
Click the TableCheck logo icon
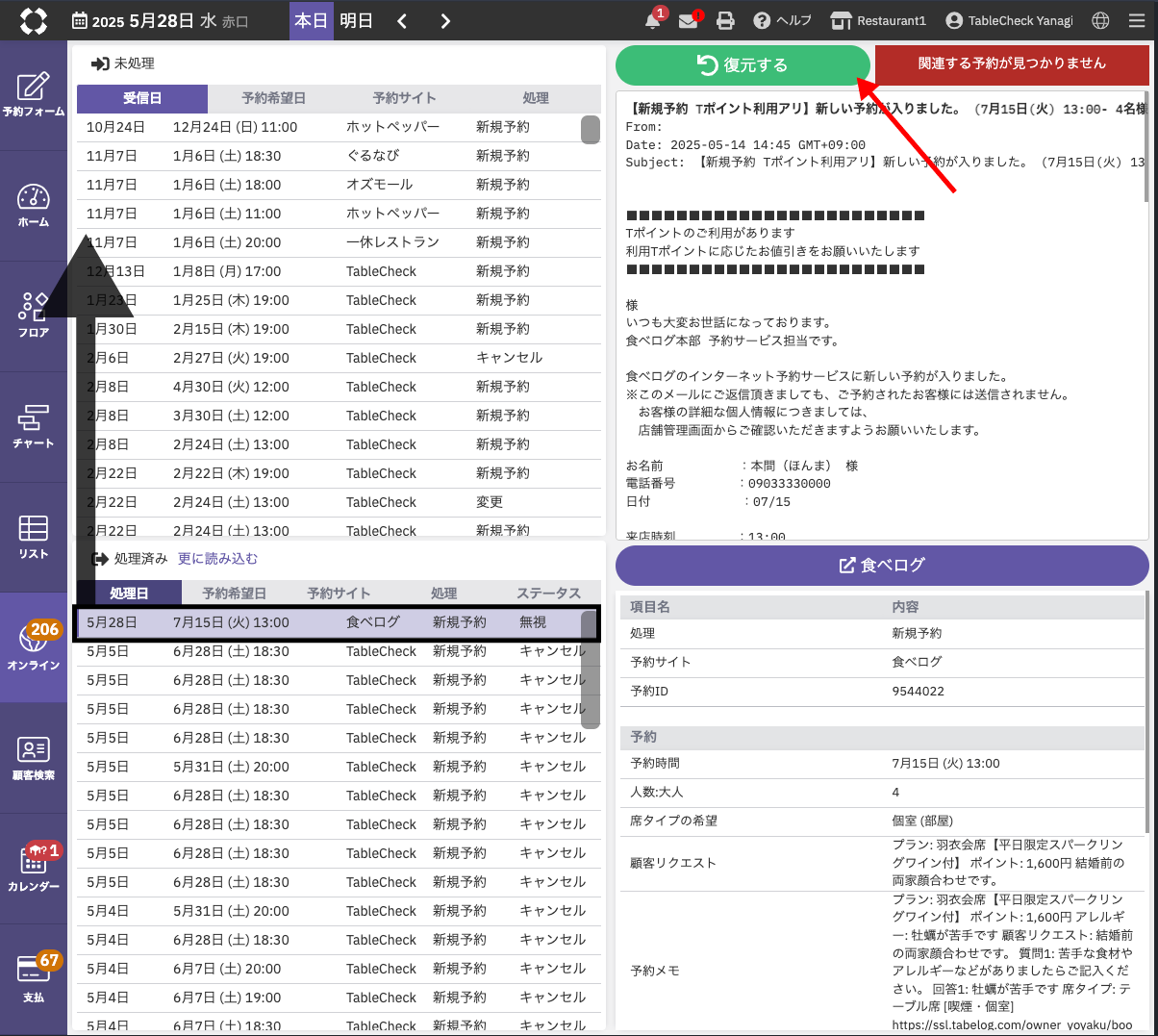[x=33, y=20]
